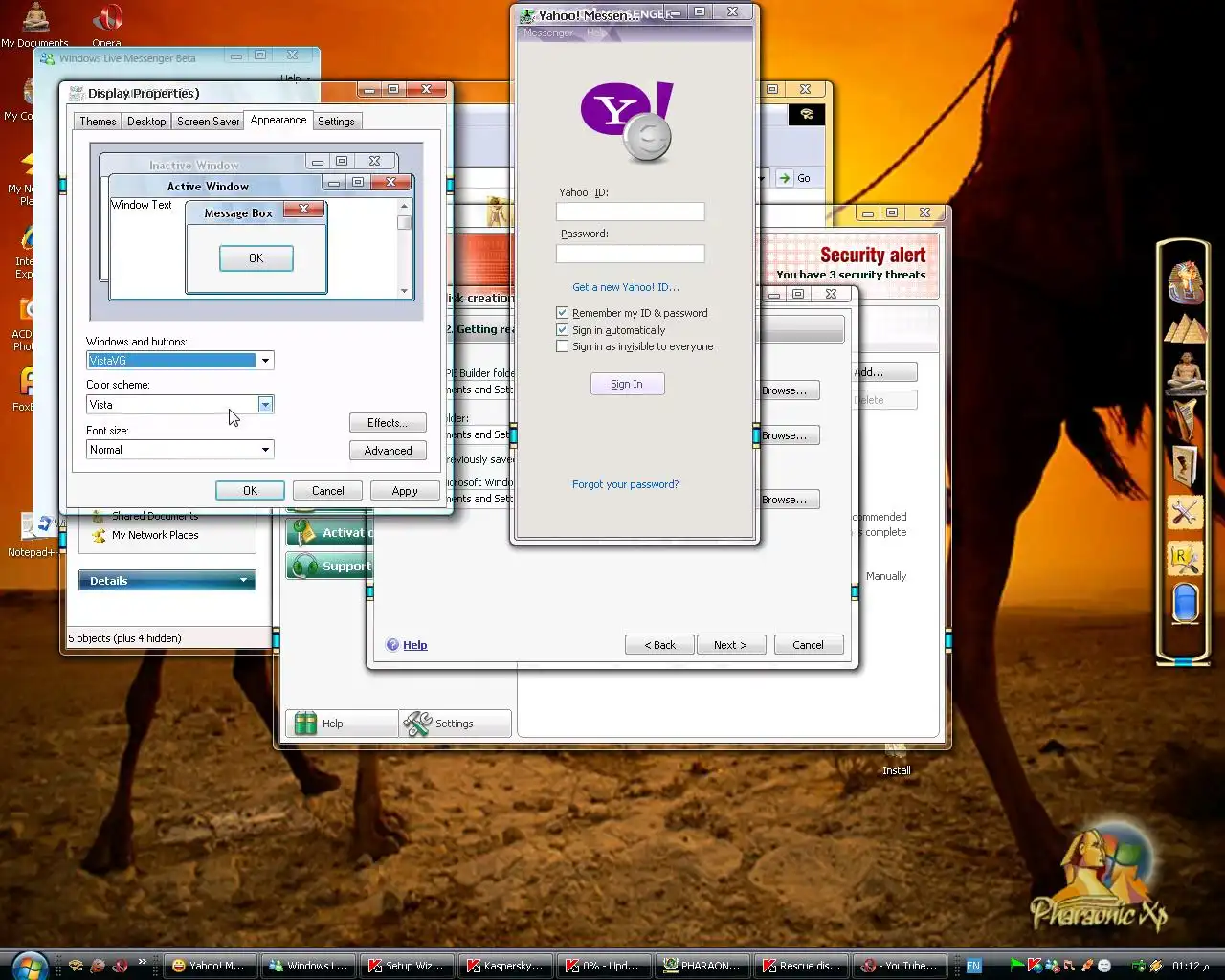
Task: Open My Documents desktop icon
Action: click(x=34, y=25)
